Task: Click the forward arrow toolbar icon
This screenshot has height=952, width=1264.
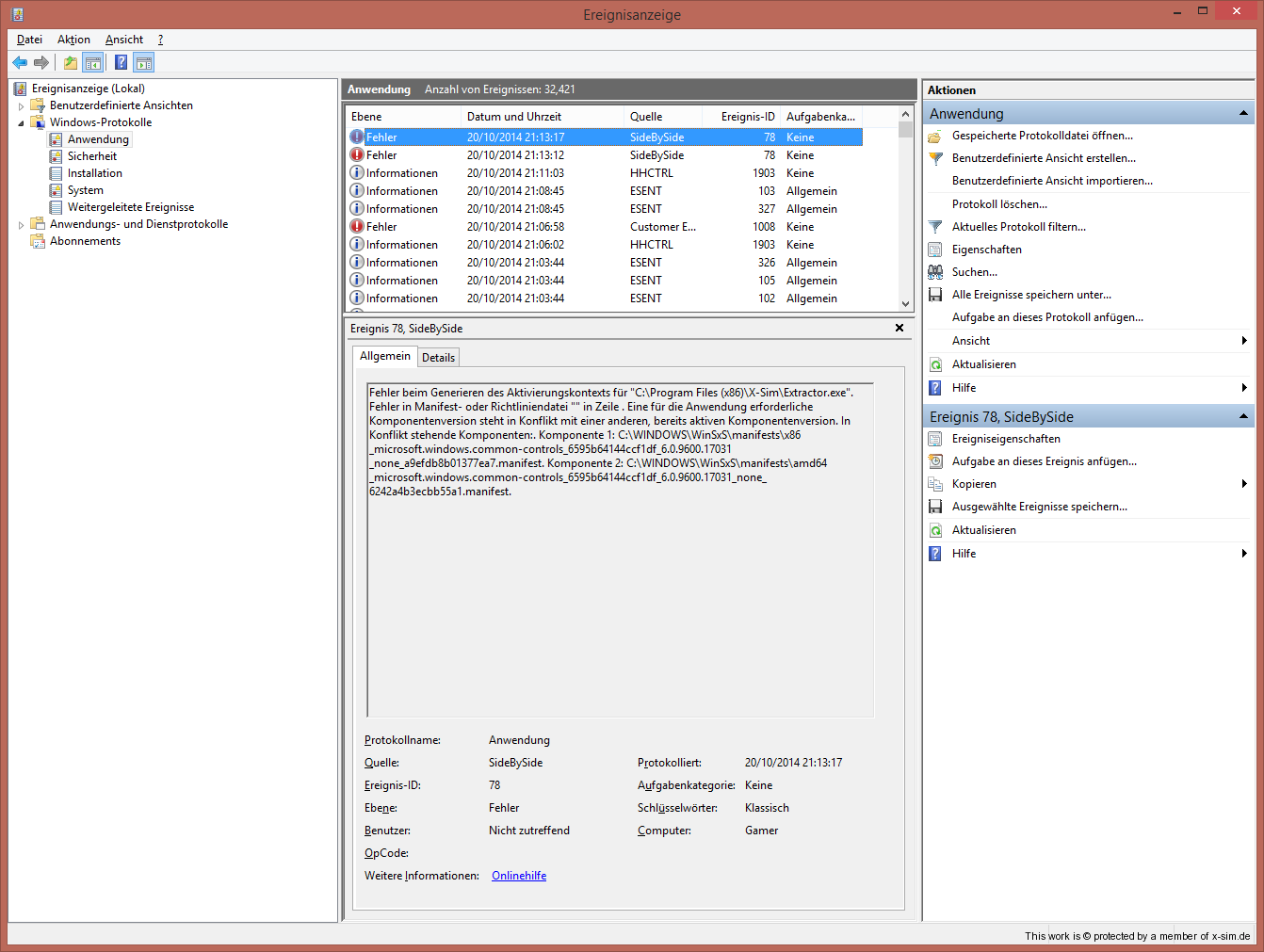Action: coord(41,63)
